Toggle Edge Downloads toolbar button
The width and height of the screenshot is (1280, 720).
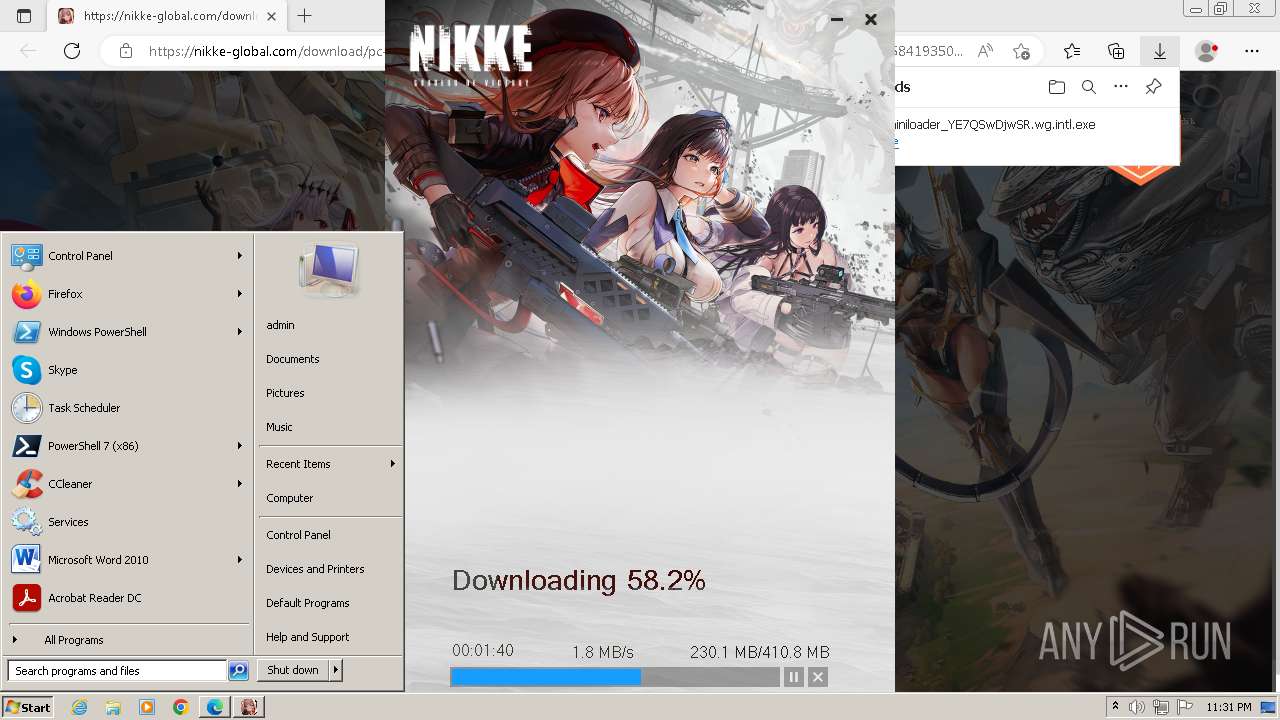tap(1160, 51)
